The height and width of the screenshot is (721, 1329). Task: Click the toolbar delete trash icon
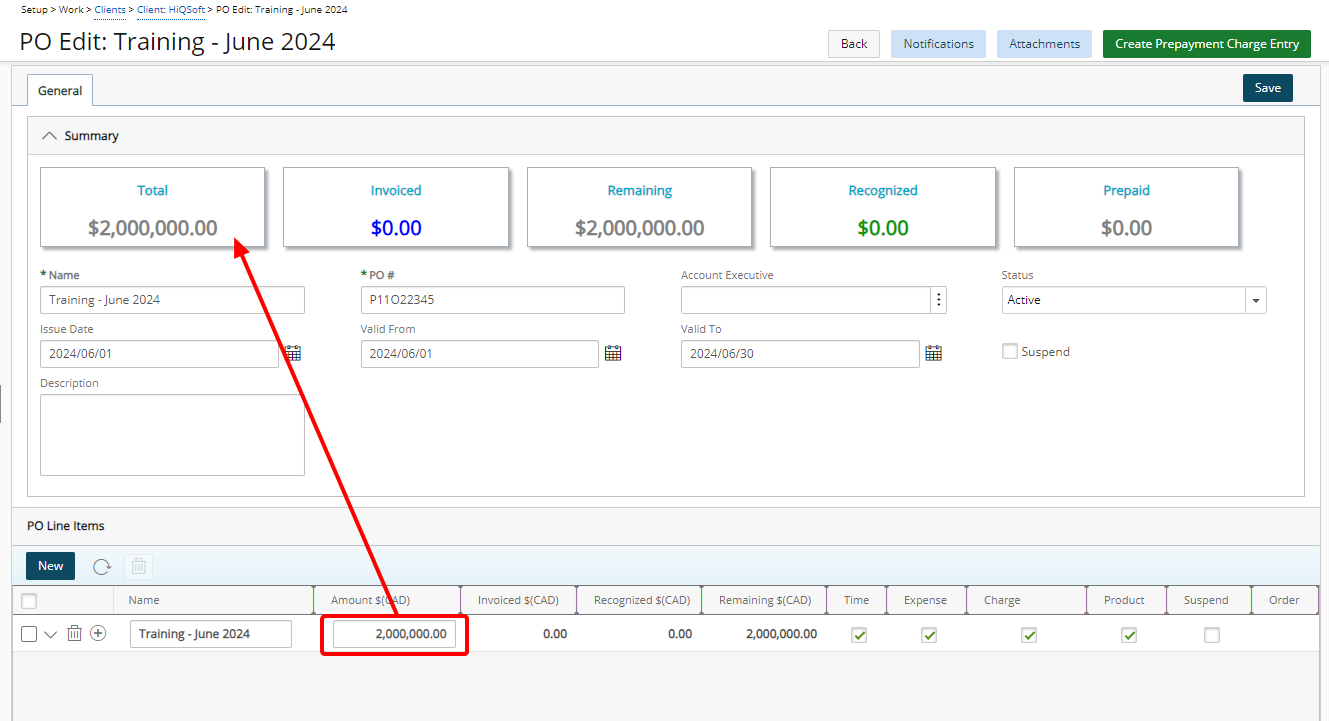click(139, 566)
